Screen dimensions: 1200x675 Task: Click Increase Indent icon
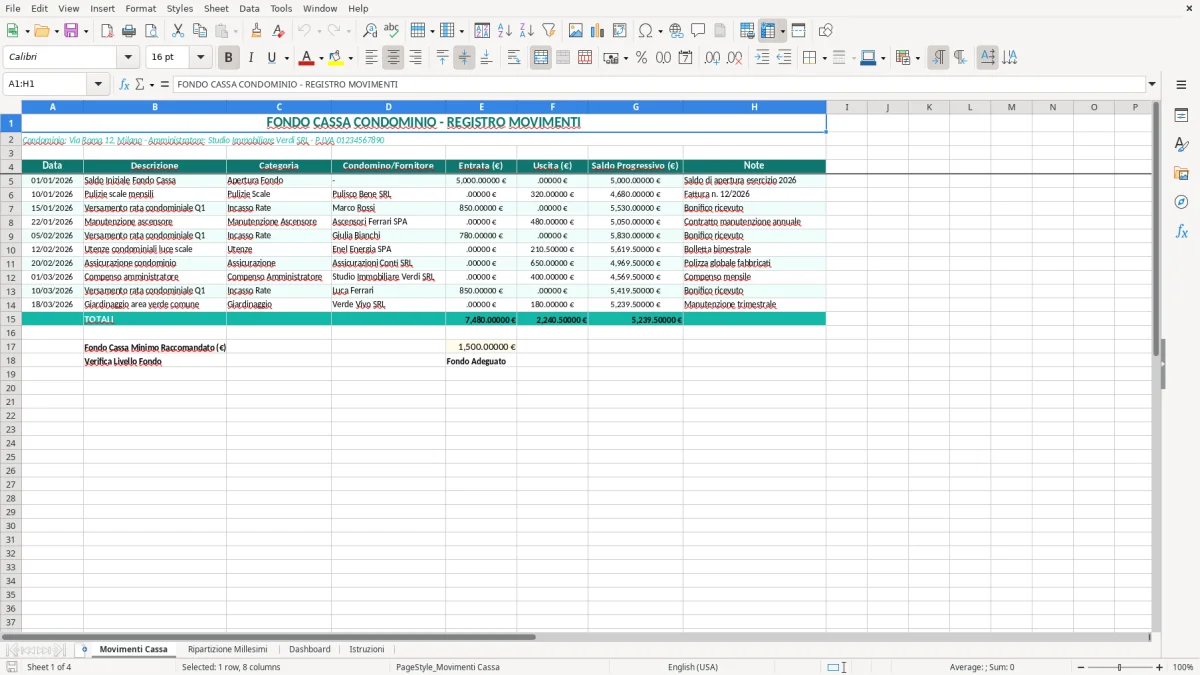coord(762,58)
